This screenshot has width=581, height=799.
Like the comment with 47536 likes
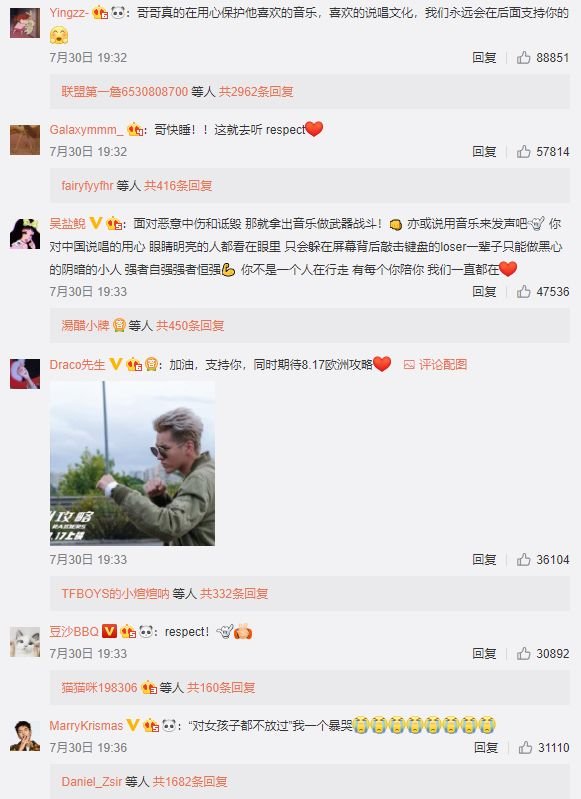pyautogui.click(x=523, y=291)
